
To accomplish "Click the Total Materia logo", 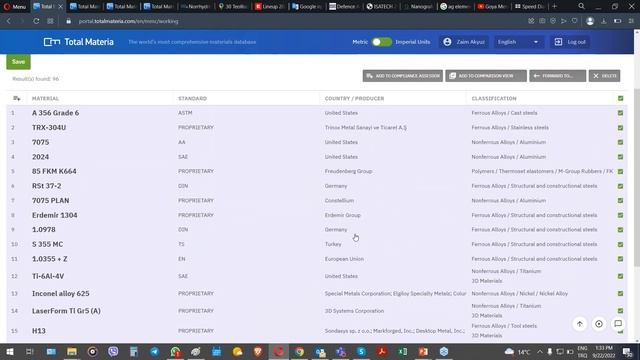I will (x=78, y=42).
